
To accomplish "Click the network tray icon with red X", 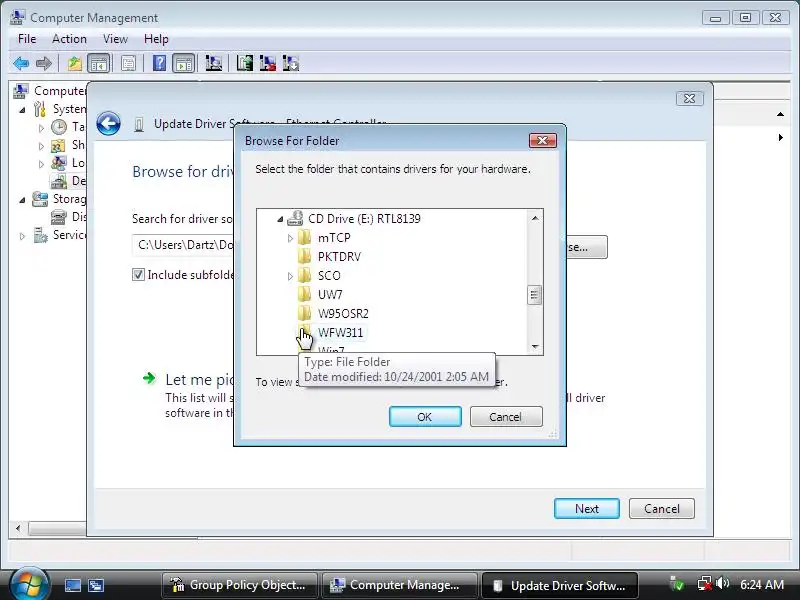I will [705, 584].
